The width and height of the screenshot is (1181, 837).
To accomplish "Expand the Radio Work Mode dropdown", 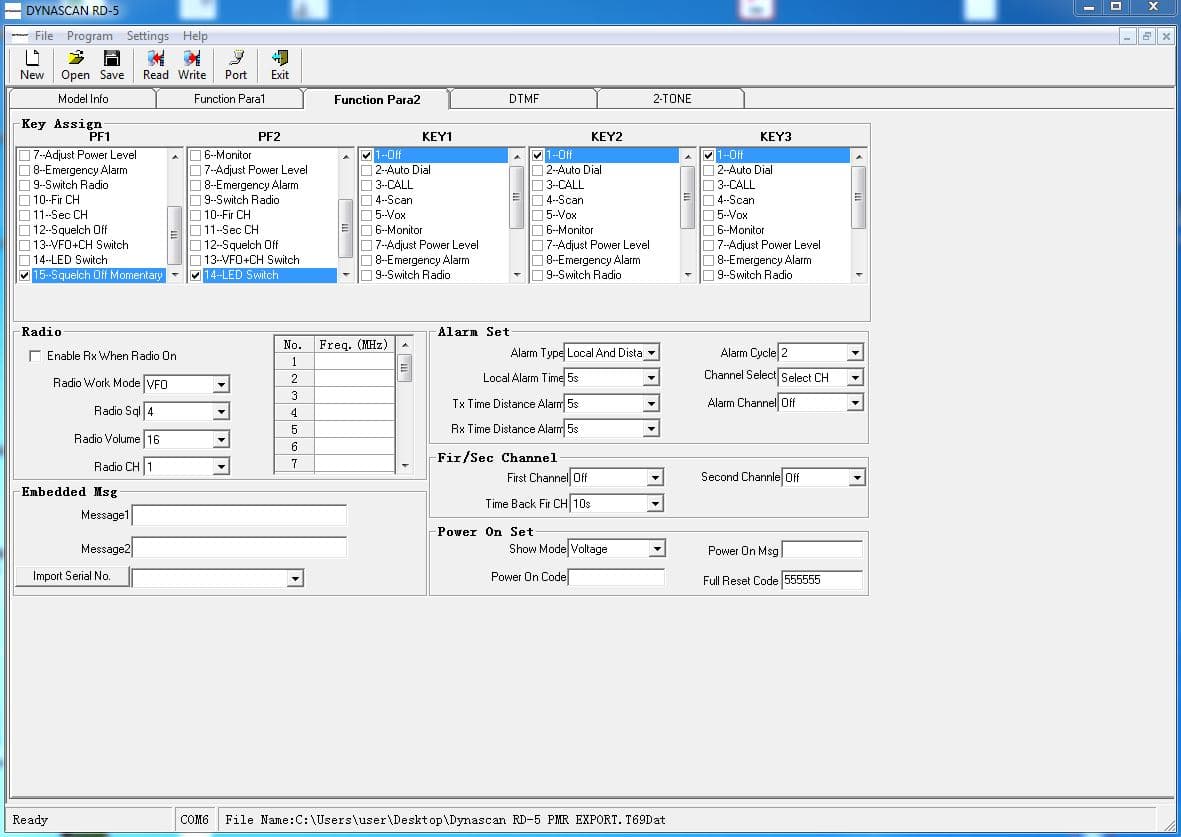I will click(x=221, y=384).
